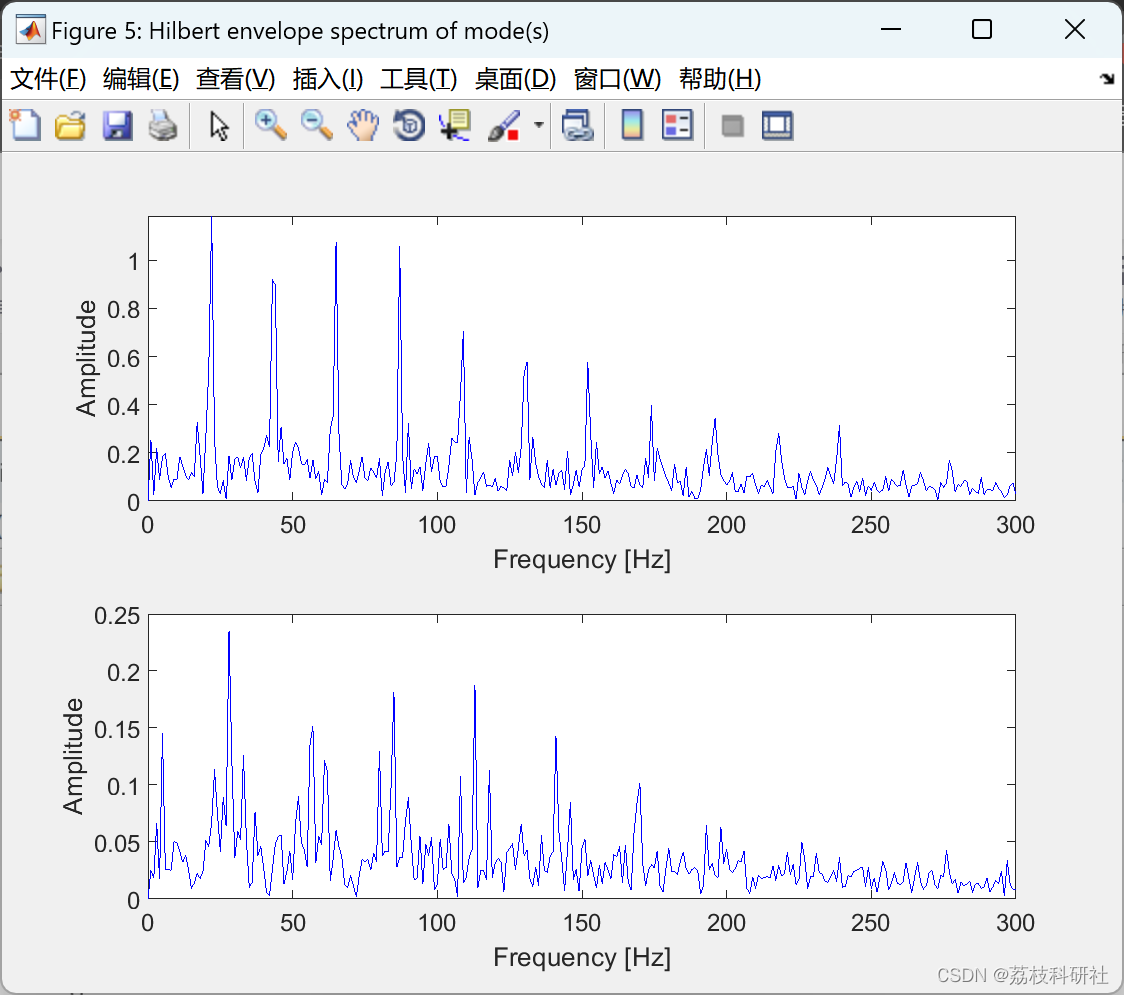
Task: Select the Edit Plot arrow tool
Action: coord(219,126)
